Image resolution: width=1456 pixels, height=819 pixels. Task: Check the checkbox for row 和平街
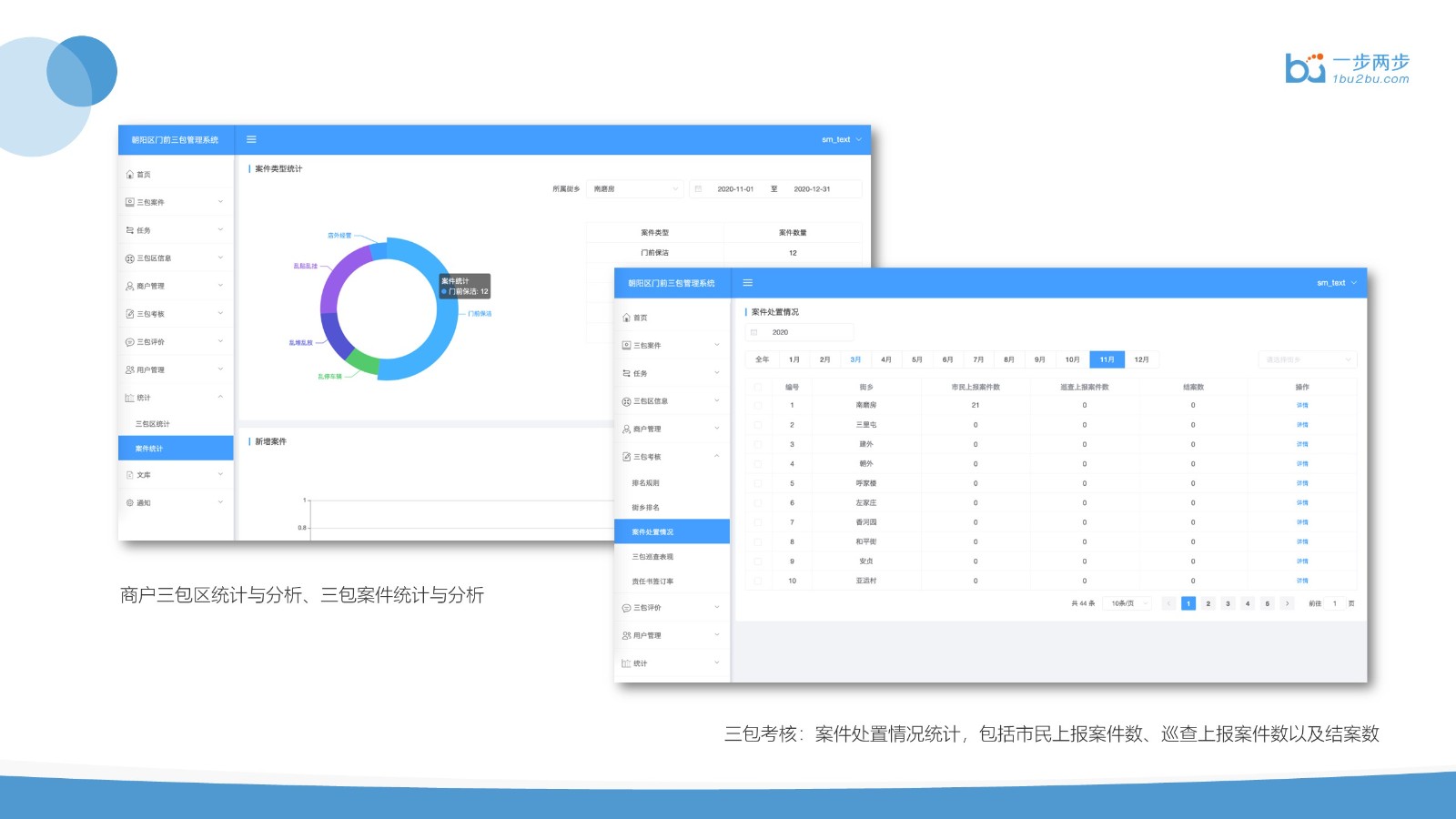coord(757,541)
